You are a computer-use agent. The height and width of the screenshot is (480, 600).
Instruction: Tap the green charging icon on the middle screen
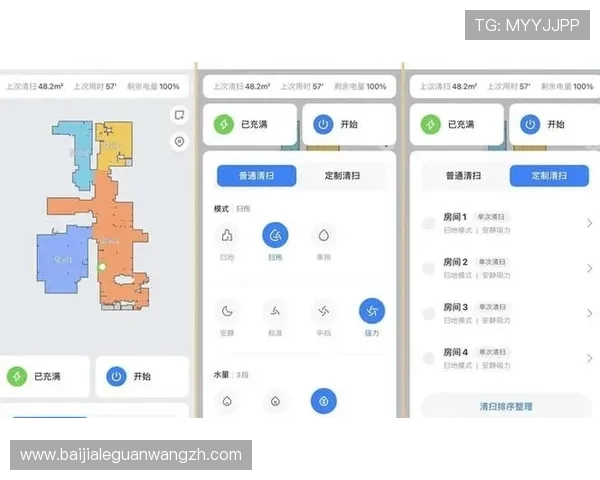point(224,124)
